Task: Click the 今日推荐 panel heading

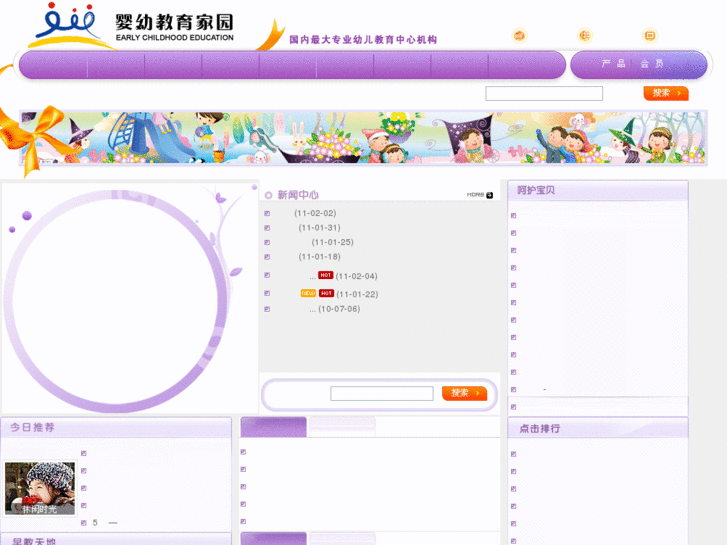Action: pos(32,427)
